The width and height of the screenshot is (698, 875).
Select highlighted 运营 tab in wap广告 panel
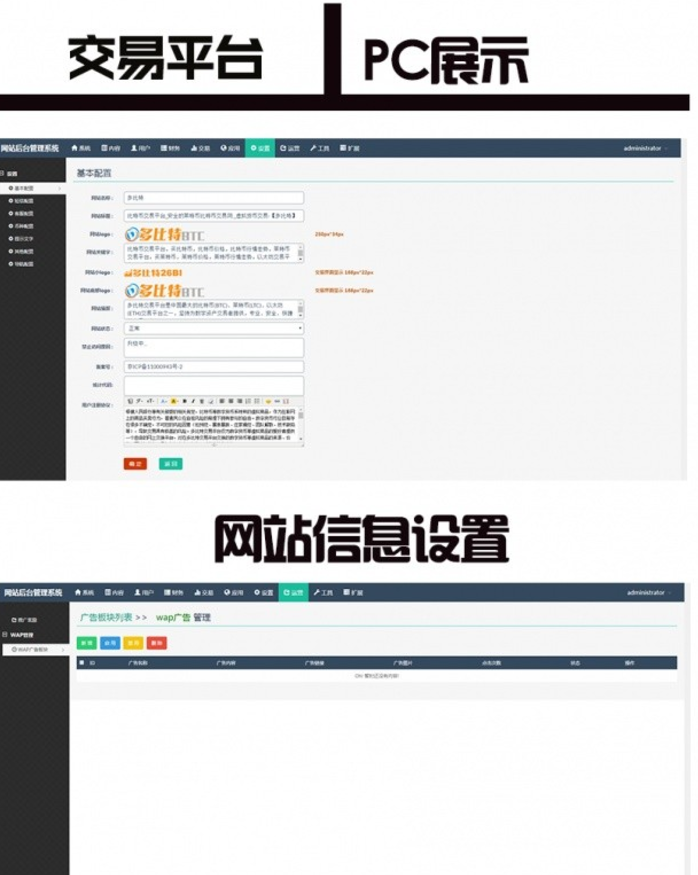tap(293, 592)
